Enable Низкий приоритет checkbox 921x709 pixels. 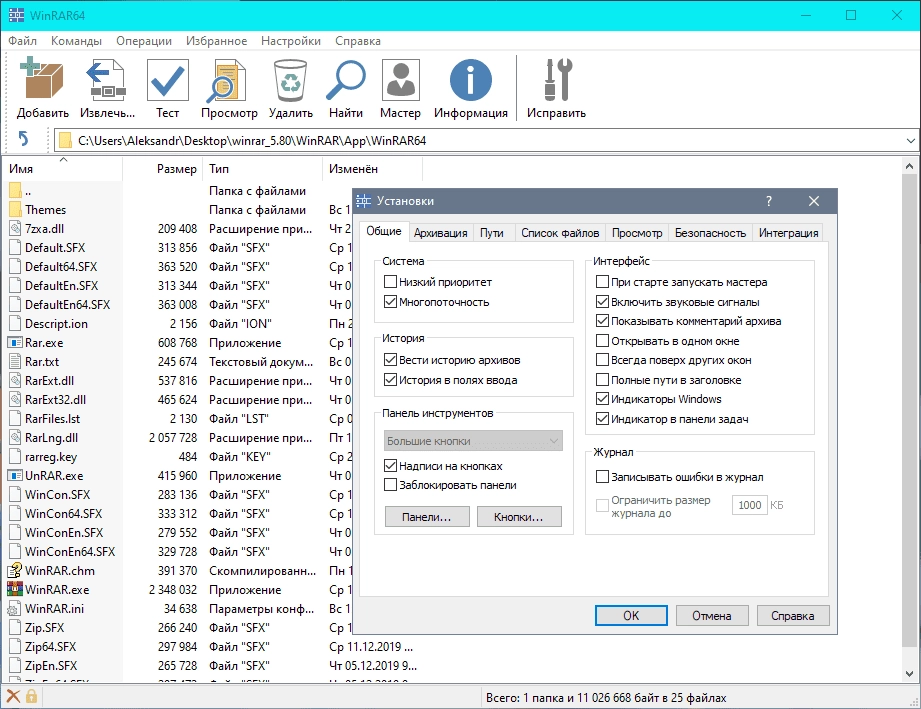coord(390,281)
